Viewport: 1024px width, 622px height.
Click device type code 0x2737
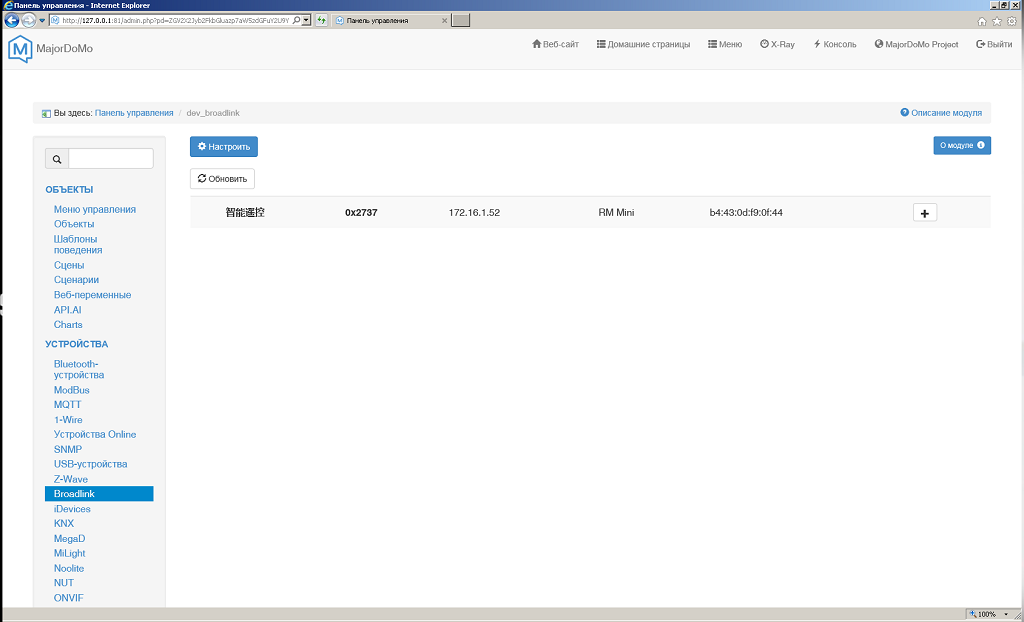(x=361, y=212)
